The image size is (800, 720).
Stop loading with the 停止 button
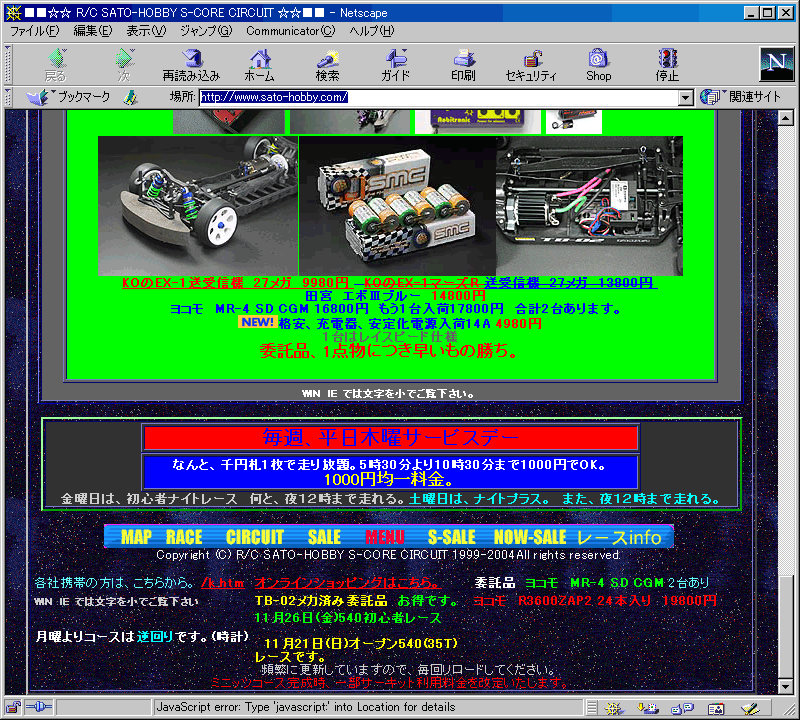tap(667, 65)
